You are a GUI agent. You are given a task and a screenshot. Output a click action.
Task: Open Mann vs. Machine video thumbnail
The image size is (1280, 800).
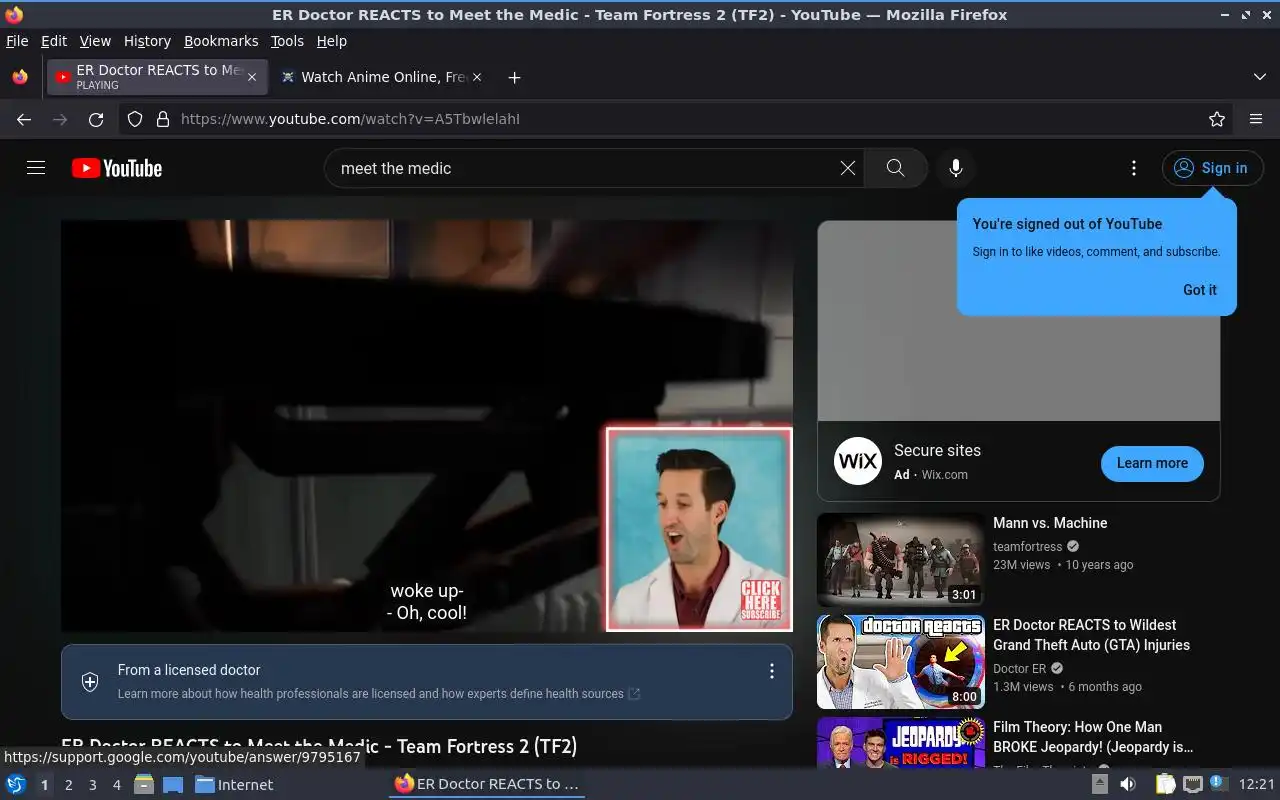pos(901,560)
